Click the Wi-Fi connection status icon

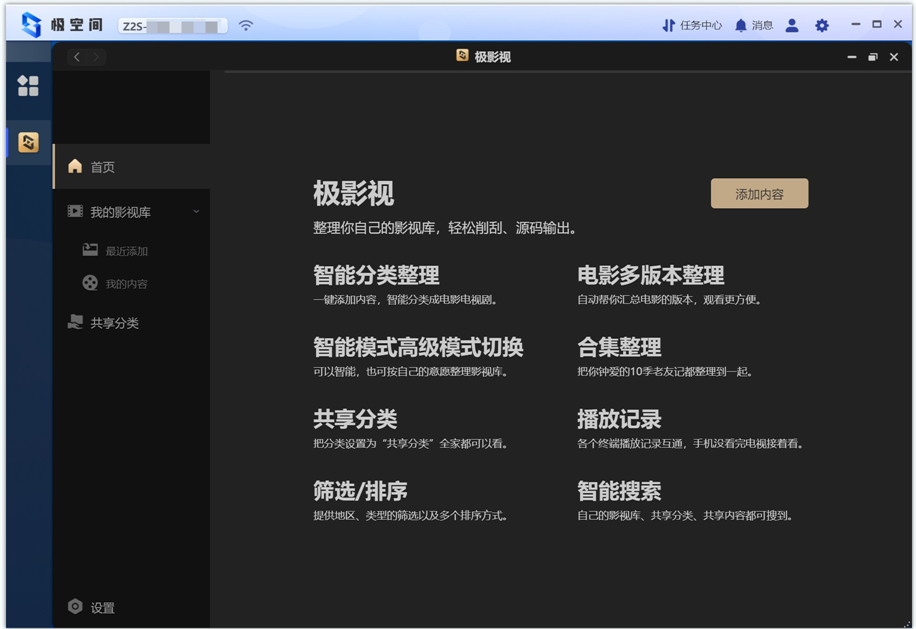click(x=246, y=25)
